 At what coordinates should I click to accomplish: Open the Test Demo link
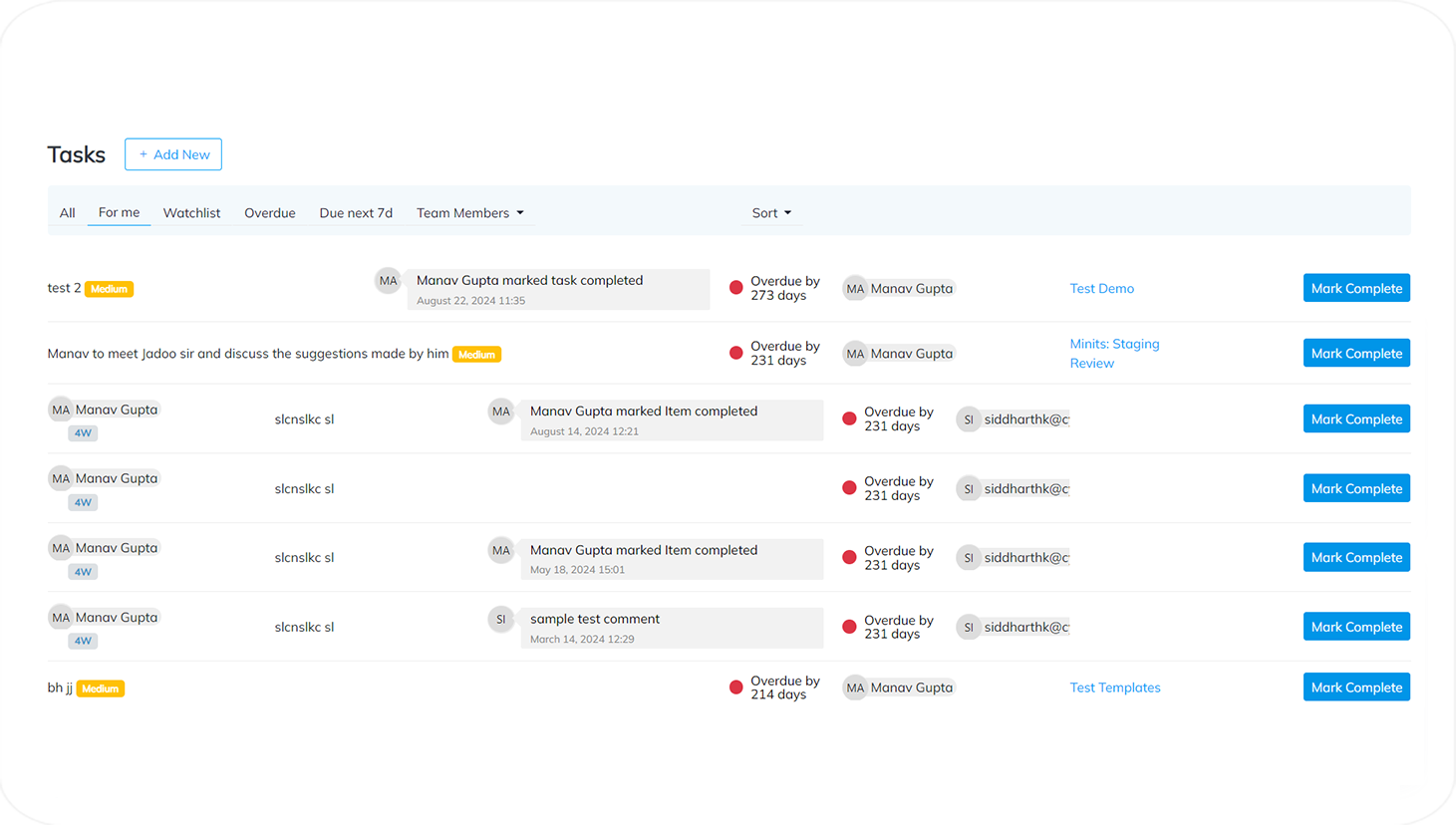[1101, 288]
